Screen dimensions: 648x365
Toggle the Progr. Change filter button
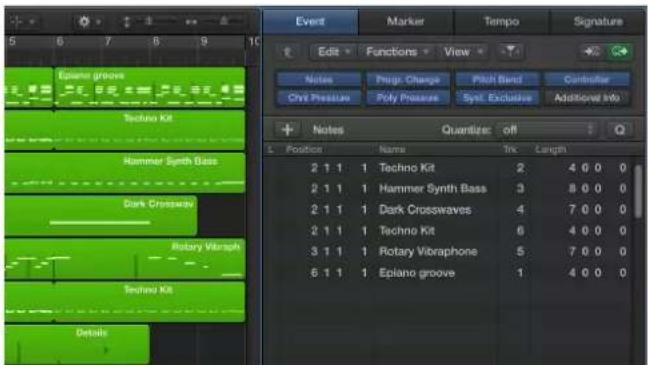pyautogui.click(x=408, y=79)
